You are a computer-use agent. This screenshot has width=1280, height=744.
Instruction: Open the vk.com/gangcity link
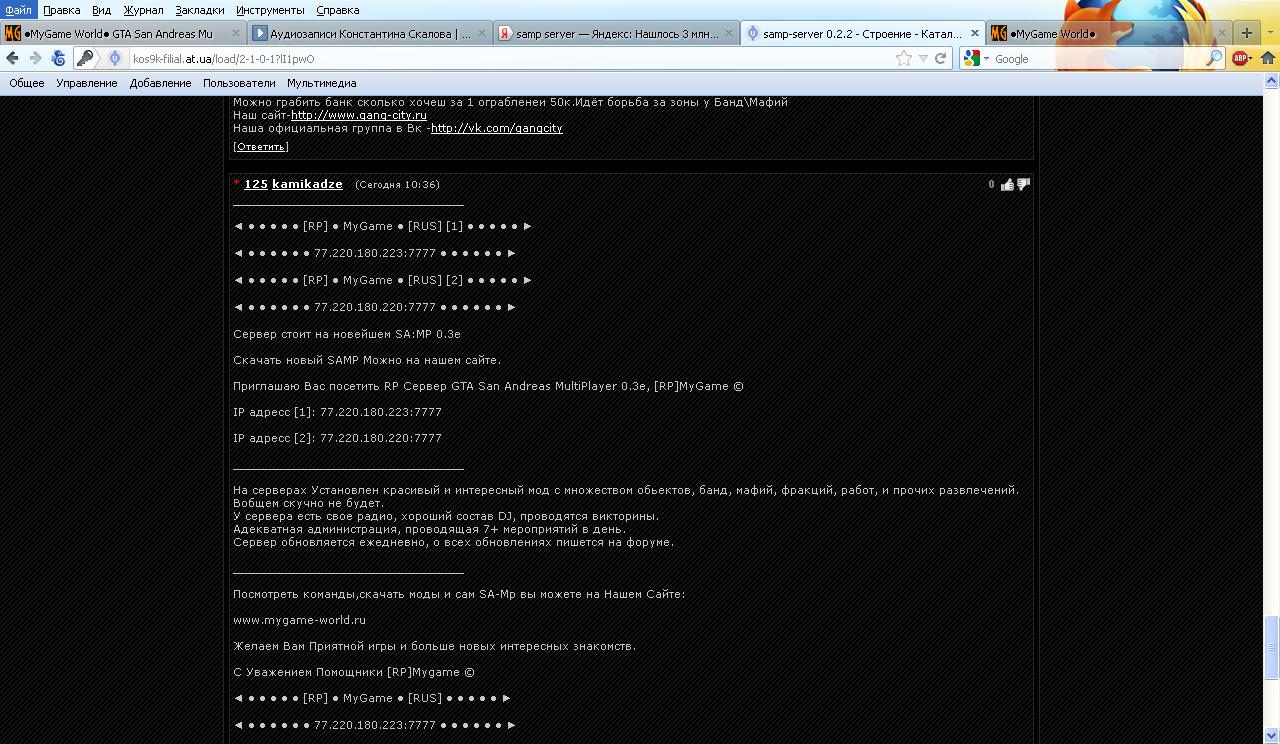pos(497,128)
